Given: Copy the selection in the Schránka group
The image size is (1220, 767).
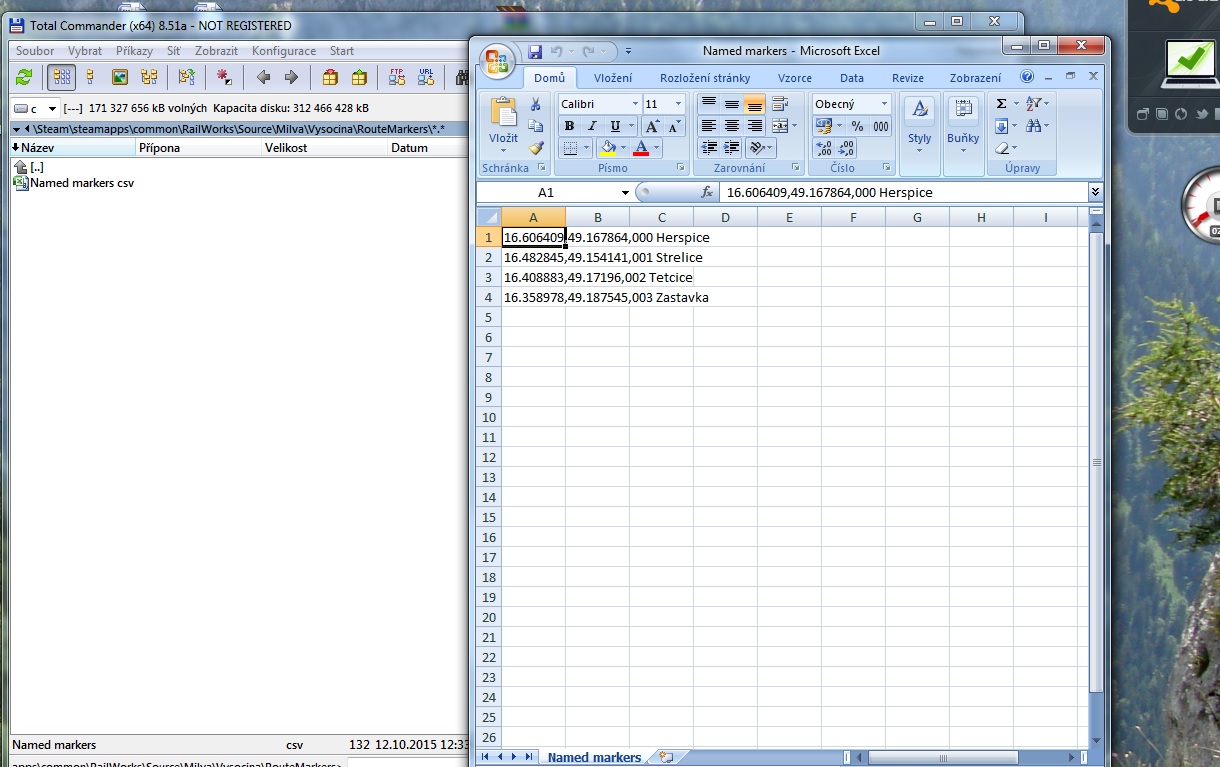Looking at the screenshot, I should [536, 126].
